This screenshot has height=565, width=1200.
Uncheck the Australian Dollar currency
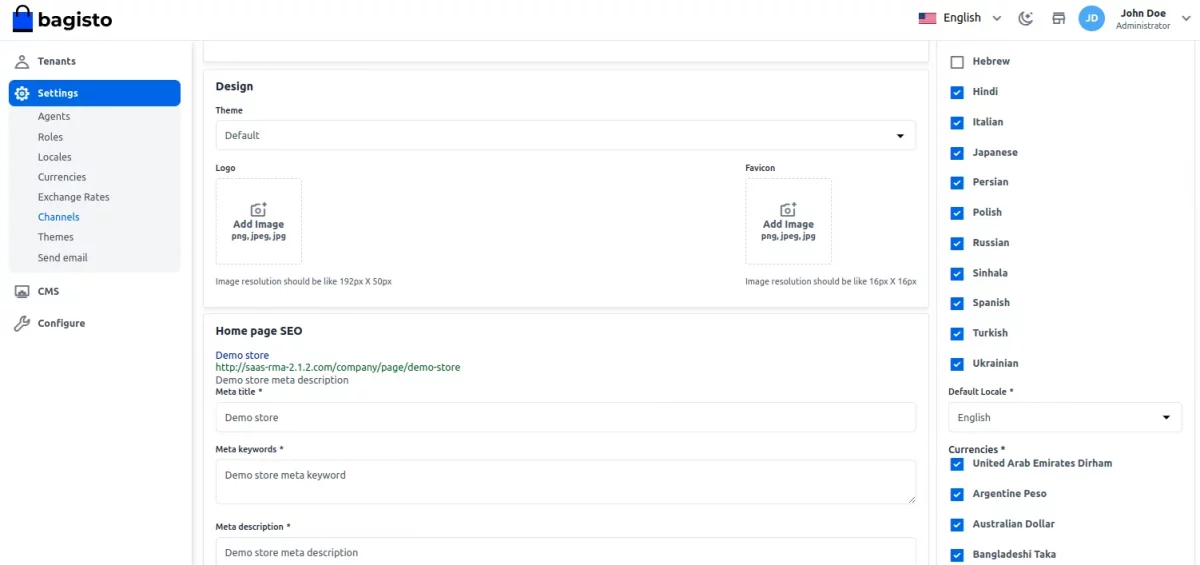[x=957, y=524]
